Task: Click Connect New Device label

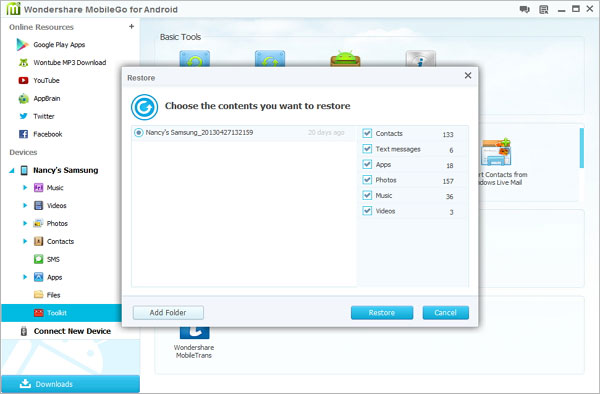Action: click(x=72, y=331)
